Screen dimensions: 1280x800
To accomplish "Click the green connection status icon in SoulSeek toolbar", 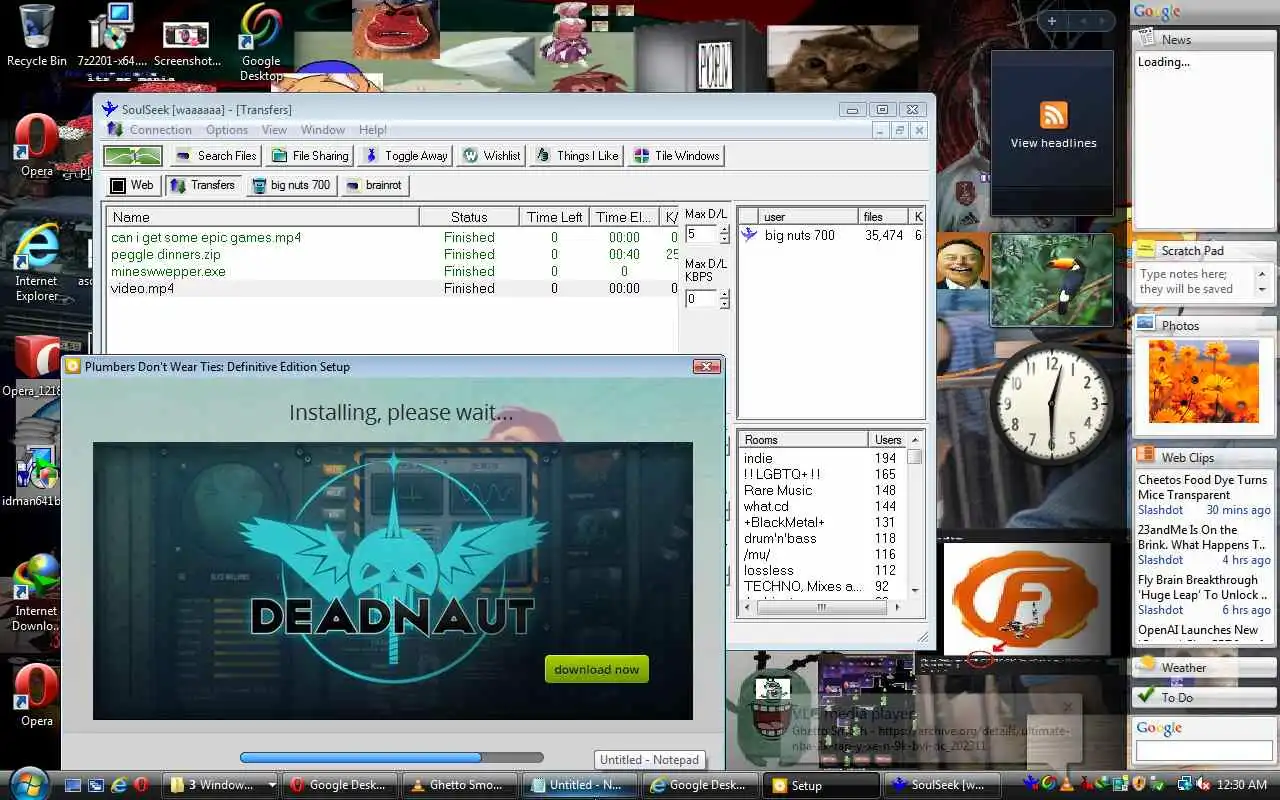I will 133,156.
